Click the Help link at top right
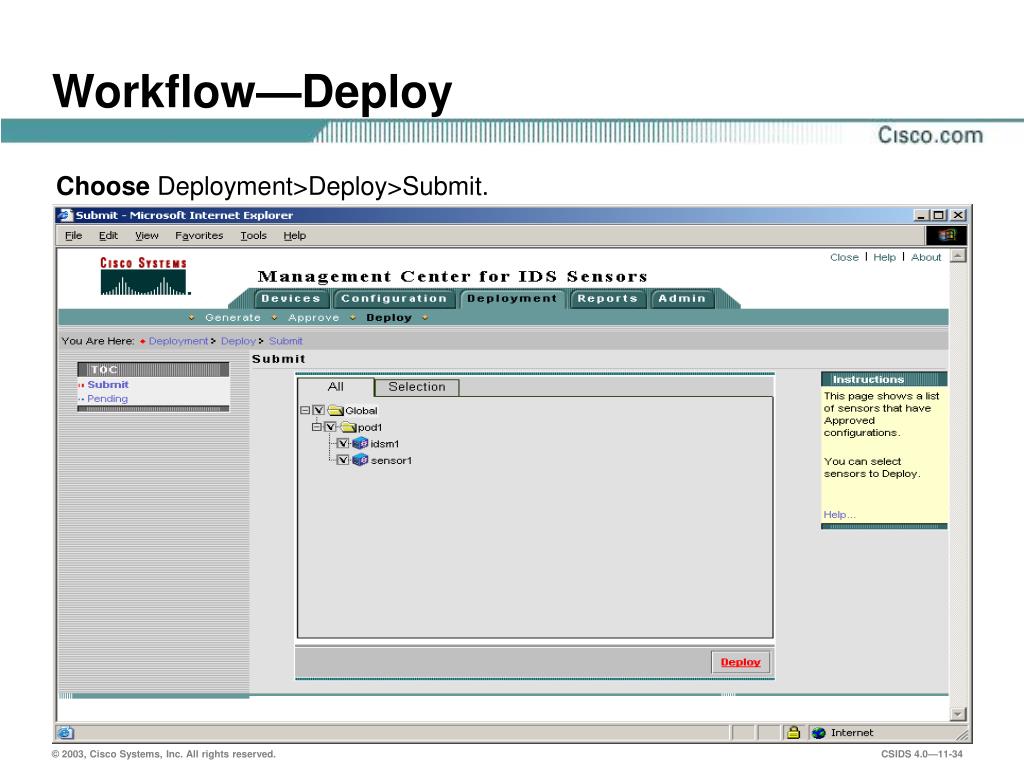Viewport: 1024px width, 768px height. point(884,257)
